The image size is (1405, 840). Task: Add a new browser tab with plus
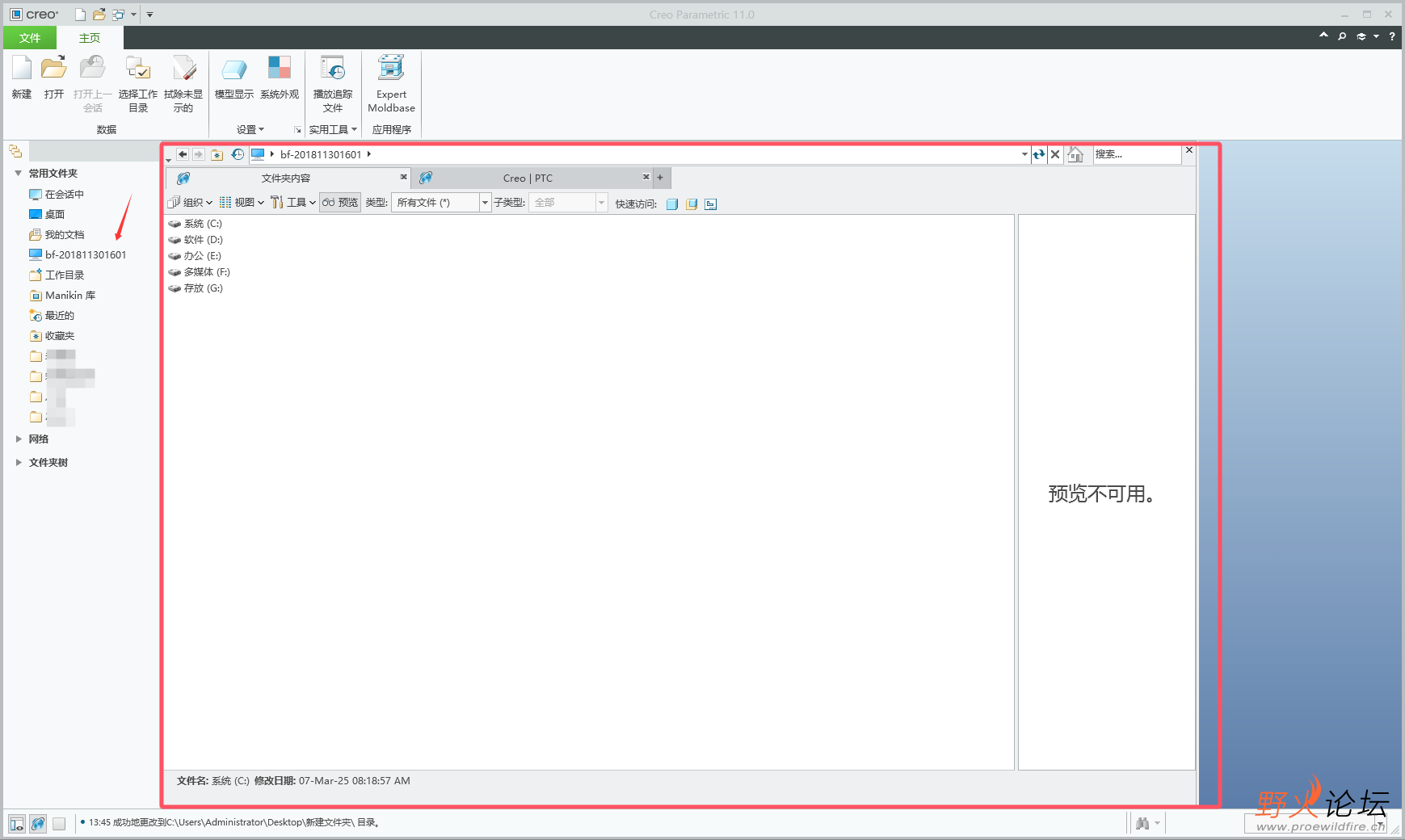pyautogui.click(x=660, y=178)
